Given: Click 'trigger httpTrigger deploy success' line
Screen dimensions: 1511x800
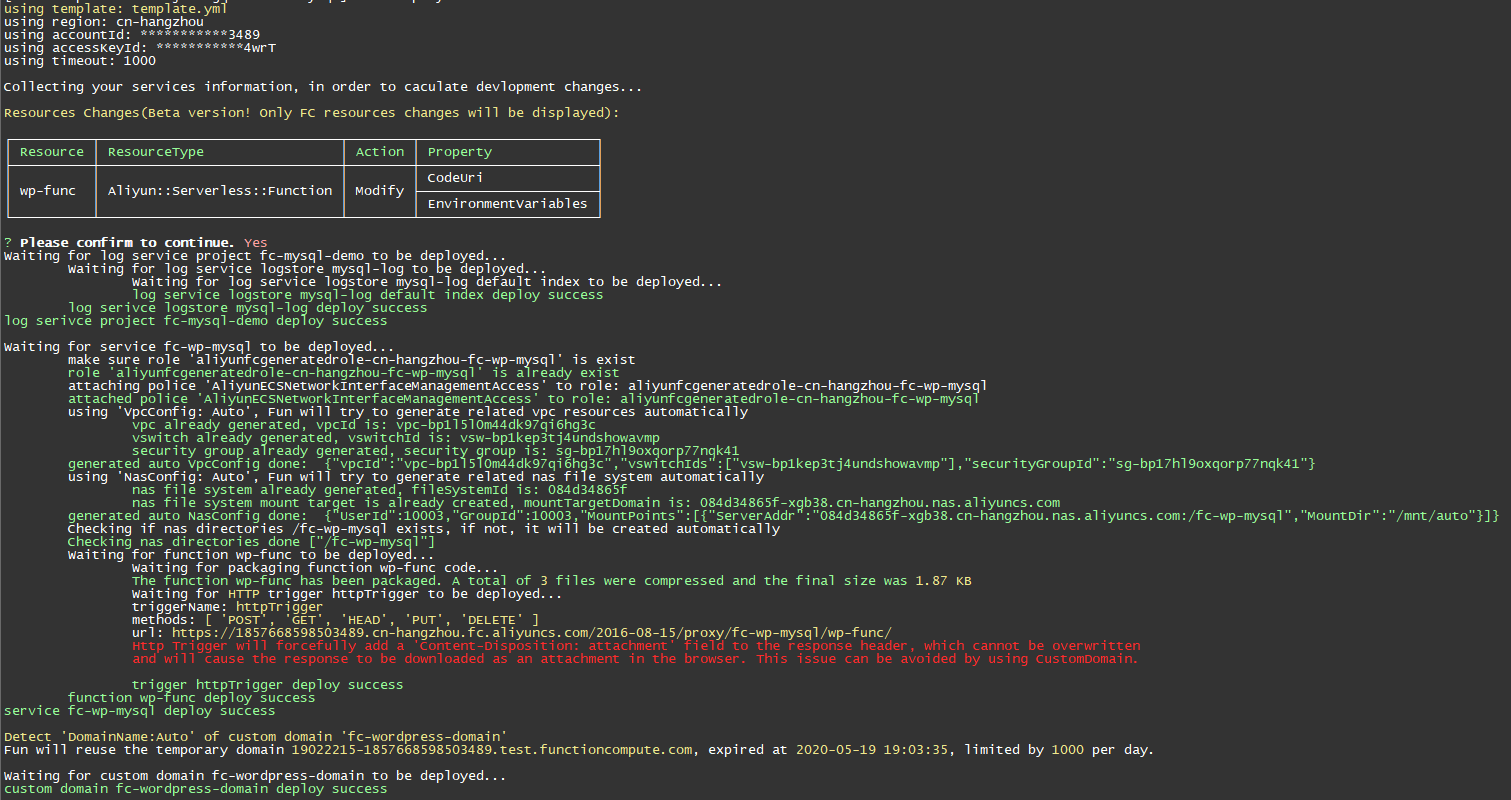Looking at the screenshot, I should [268, 685].
